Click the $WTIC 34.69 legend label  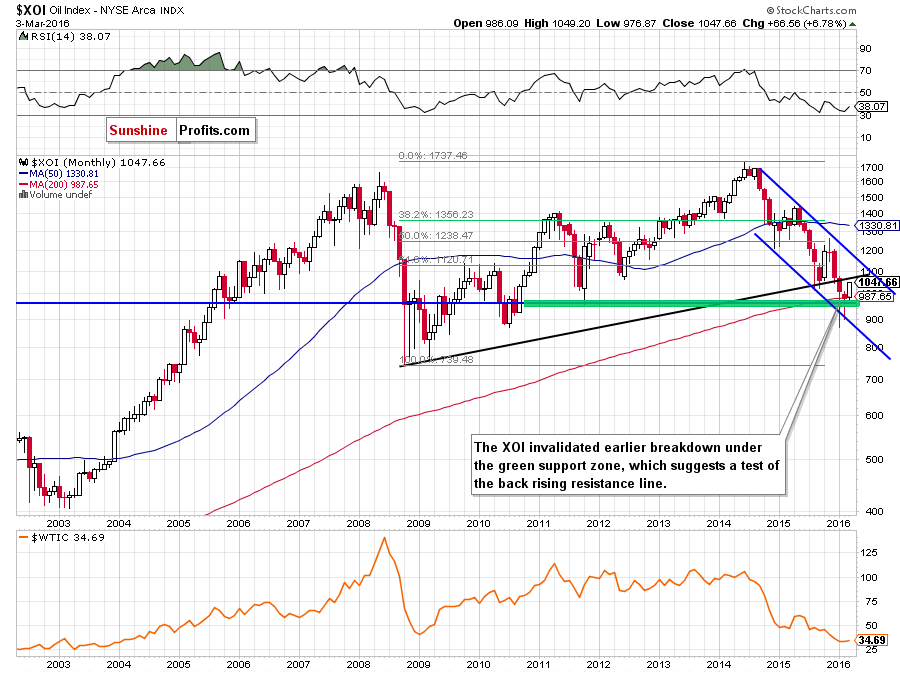tap(62, 538)
